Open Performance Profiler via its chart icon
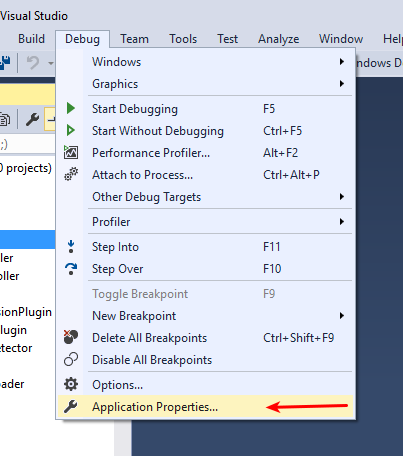The height and width of the screenshot is (456, 403). click(x=71, y=152)
